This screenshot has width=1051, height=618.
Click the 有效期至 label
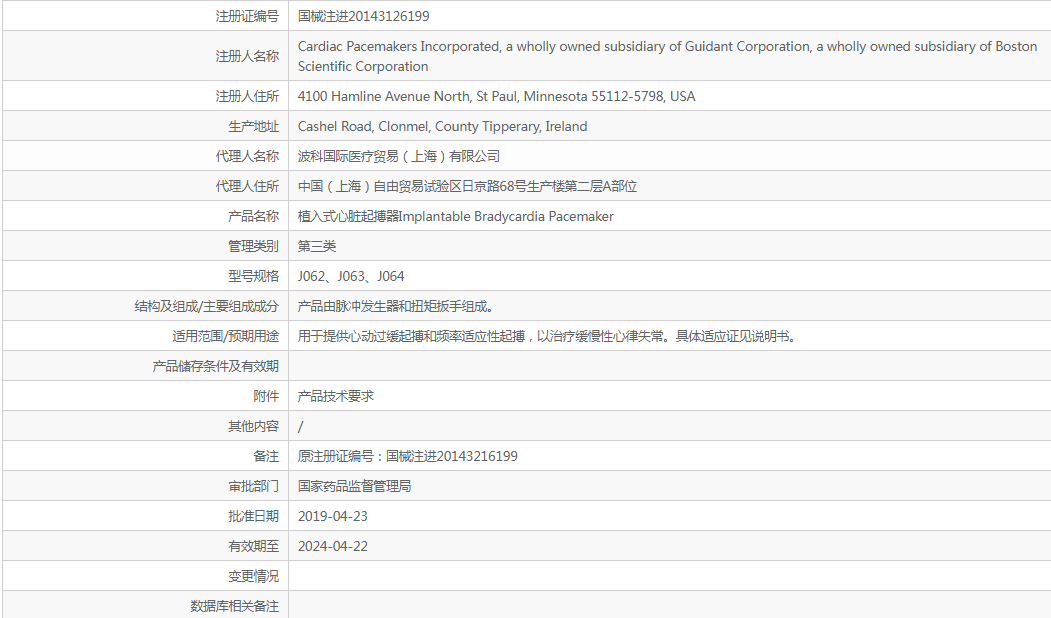253,546
